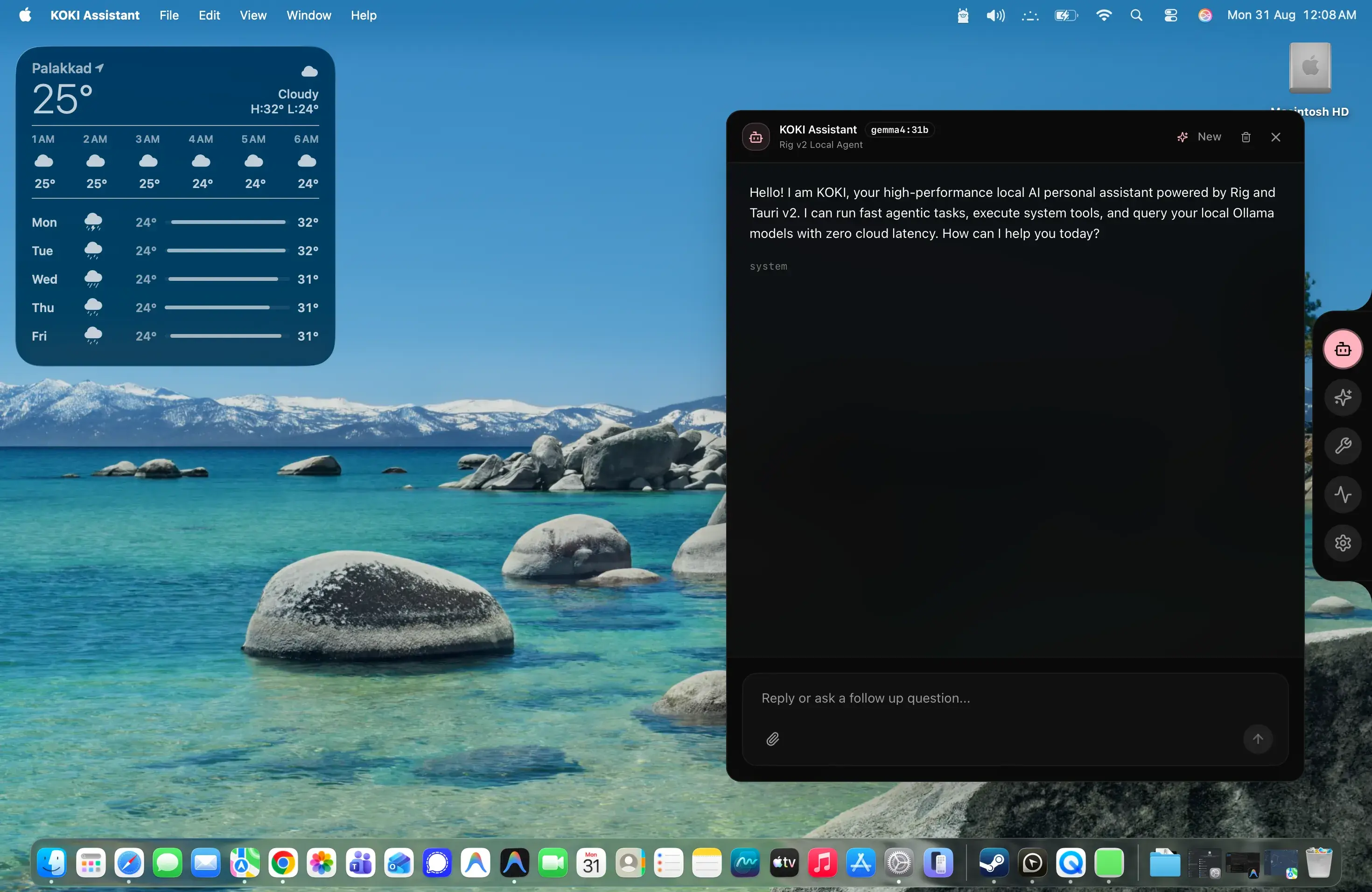This screenshot has height=892, width=1372.
Task: Open Music app from the dock
Action: pos(823,863)
